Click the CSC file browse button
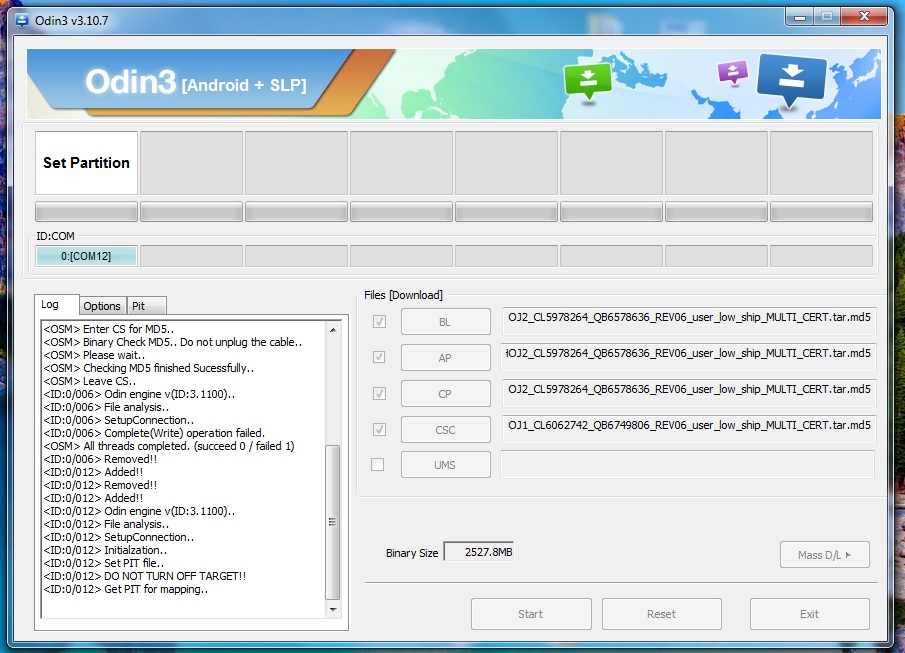Screen dimensions: 905x653 coord(446,430)
